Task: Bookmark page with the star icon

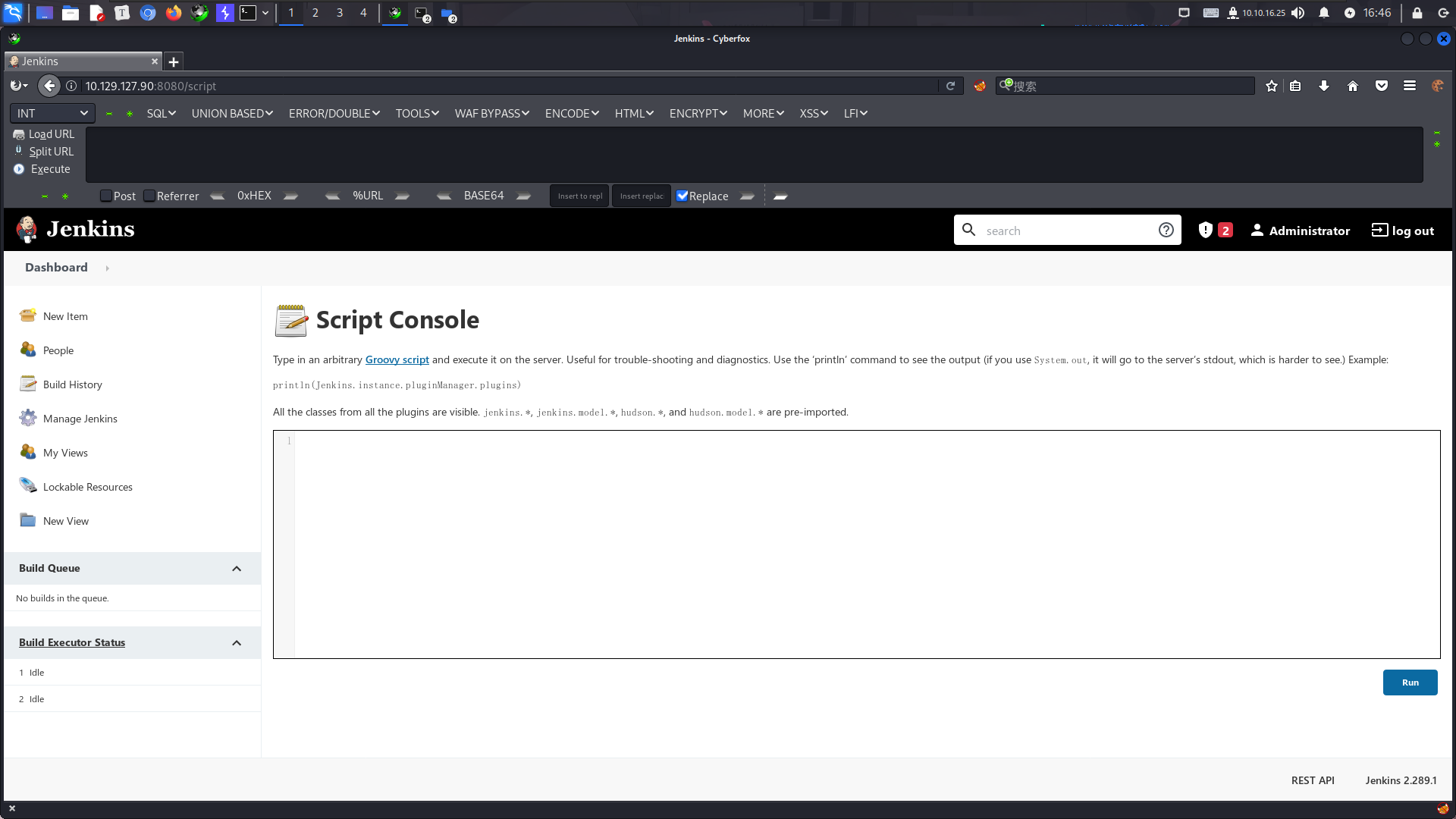Action: tap(1272, 86)
